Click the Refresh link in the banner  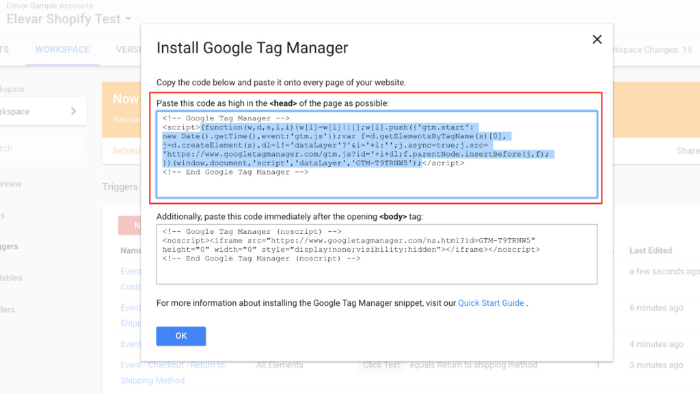point(126,151)
